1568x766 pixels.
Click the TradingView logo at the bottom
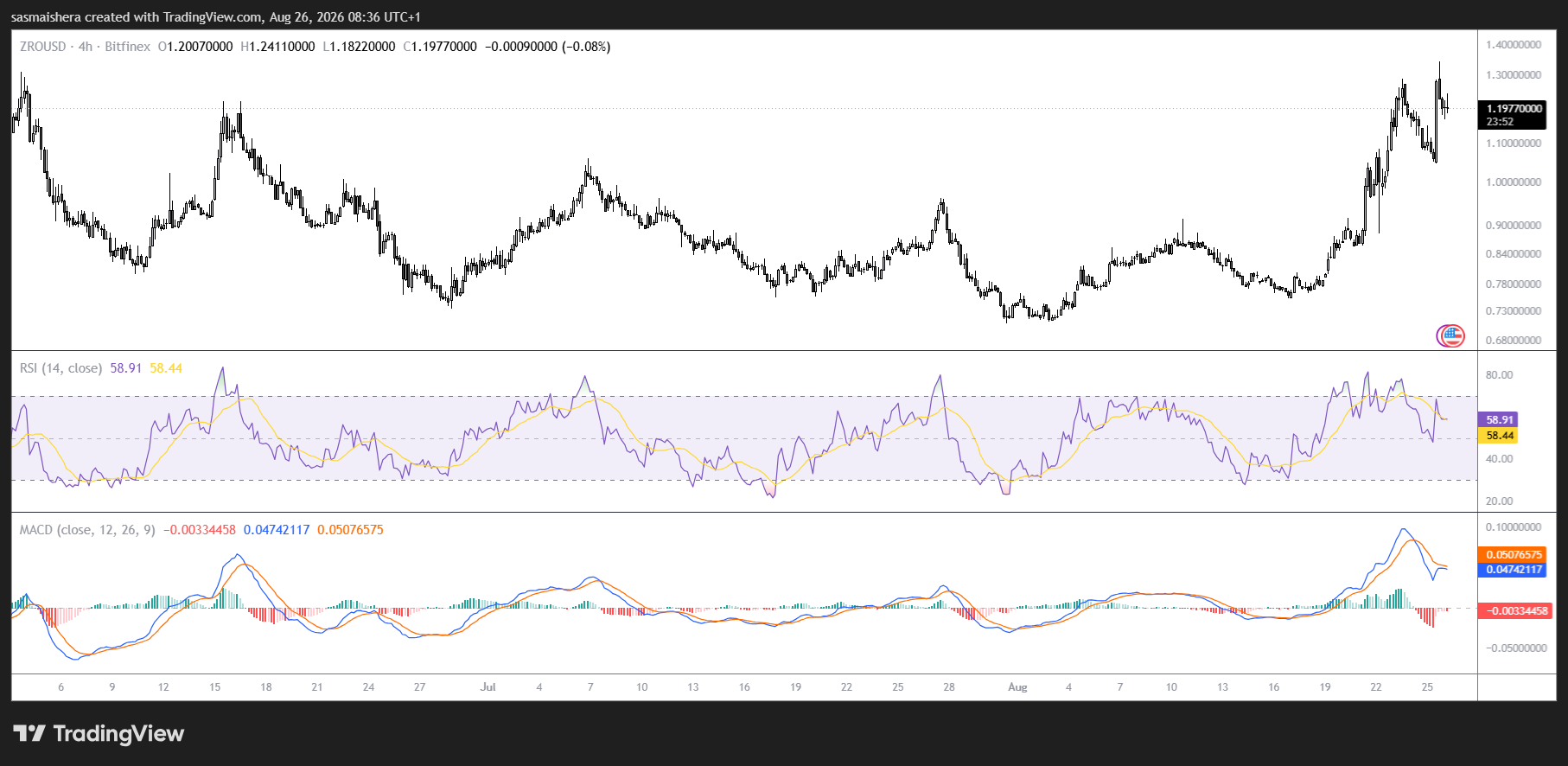[x=99, y=734]
